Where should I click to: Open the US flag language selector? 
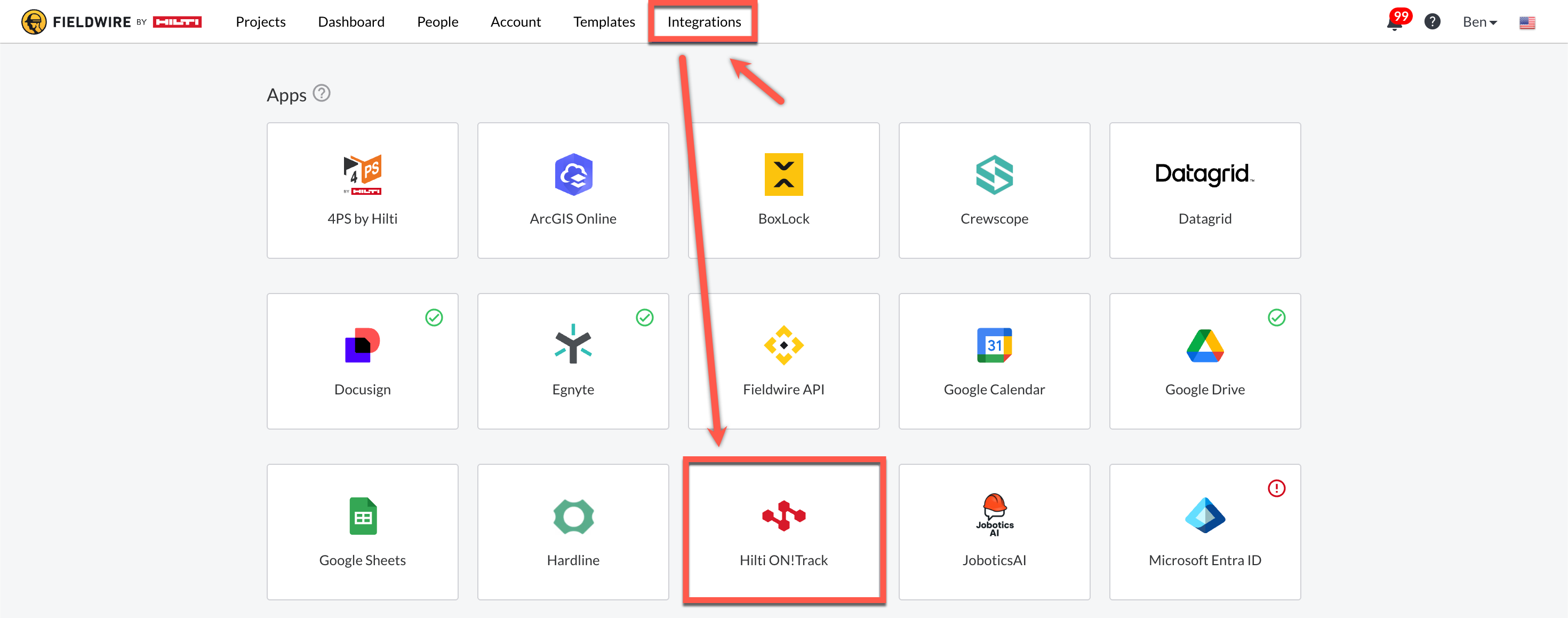[1526, 22]
